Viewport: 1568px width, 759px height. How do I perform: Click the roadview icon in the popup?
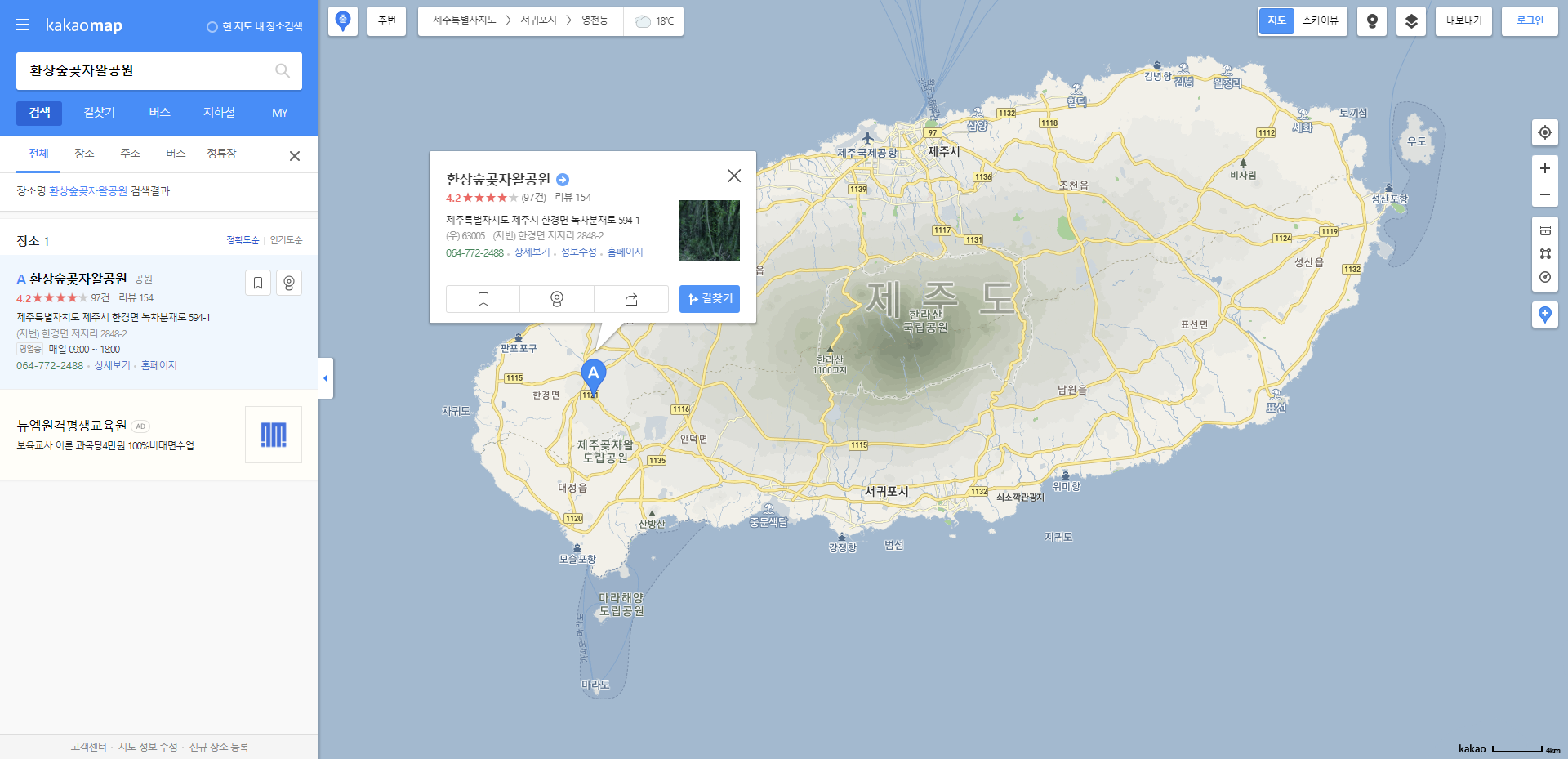point(557,299)
